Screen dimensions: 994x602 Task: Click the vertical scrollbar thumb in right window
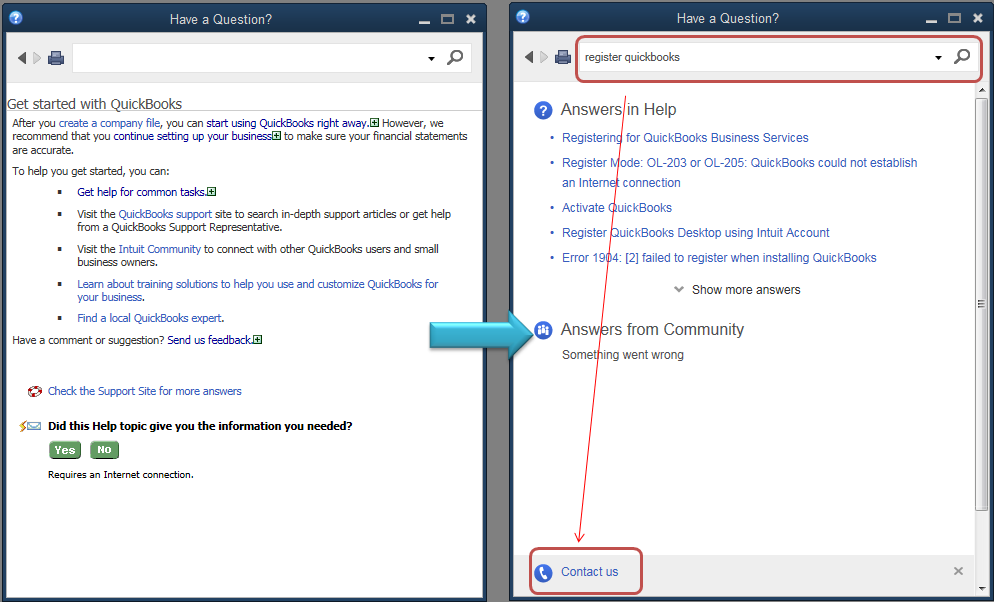(x=982, y=303)
